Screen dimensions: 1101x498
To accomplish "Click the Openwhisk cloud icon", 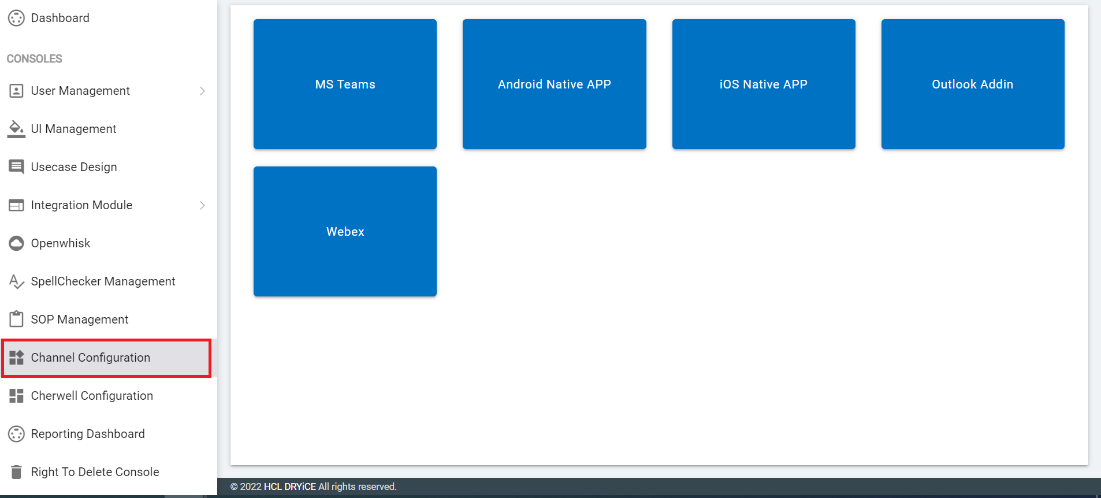I will click(16, 243).
